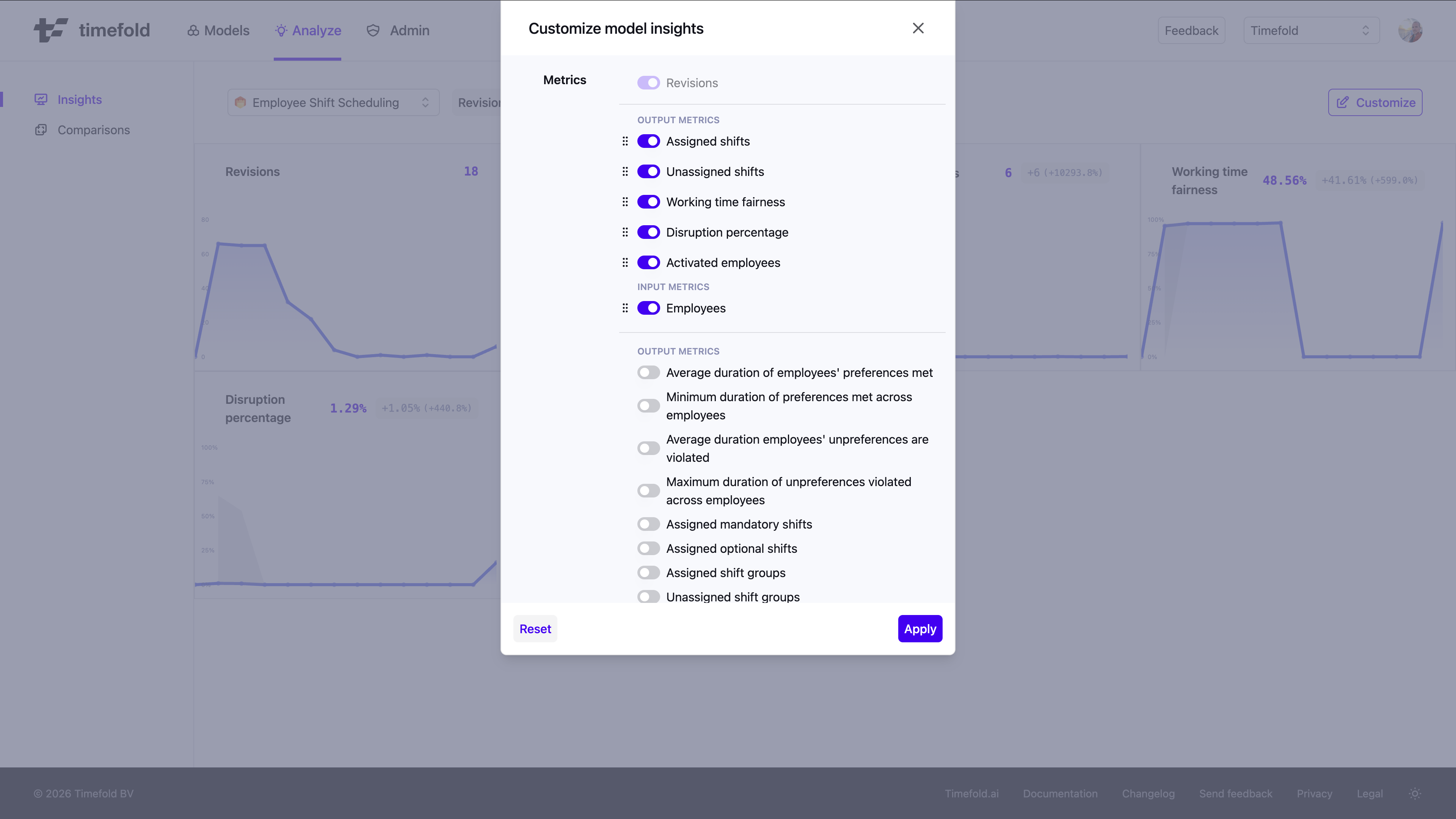
Task: Click the 48.56% fairness value
Action: point(1285,180)
